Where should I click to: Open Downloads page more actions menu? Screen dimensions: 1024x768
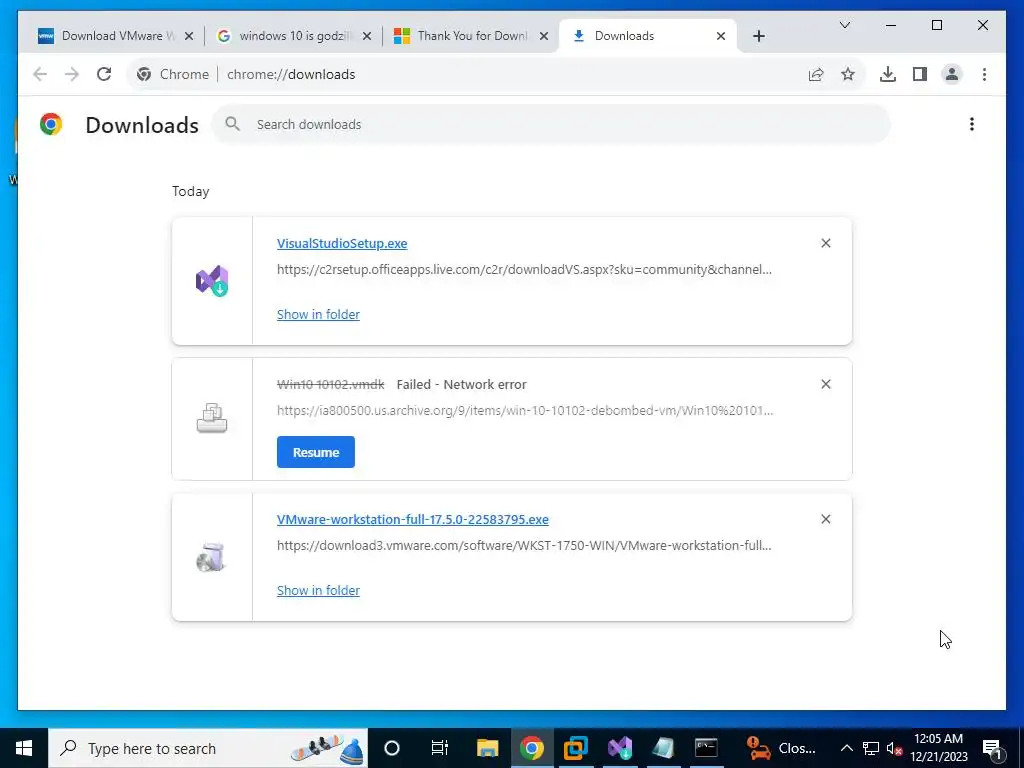pos(972,124)
